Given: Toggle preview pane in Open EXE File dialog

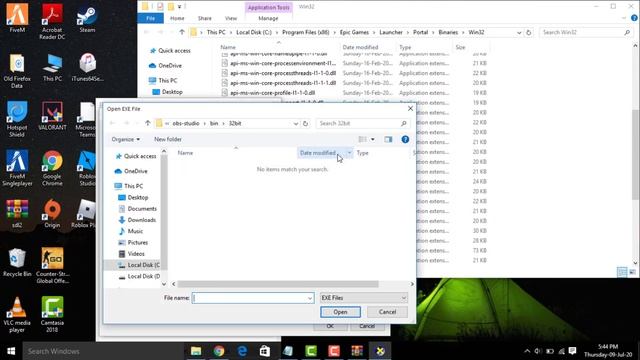Looking at the screenshot, I should click(388, 140).
